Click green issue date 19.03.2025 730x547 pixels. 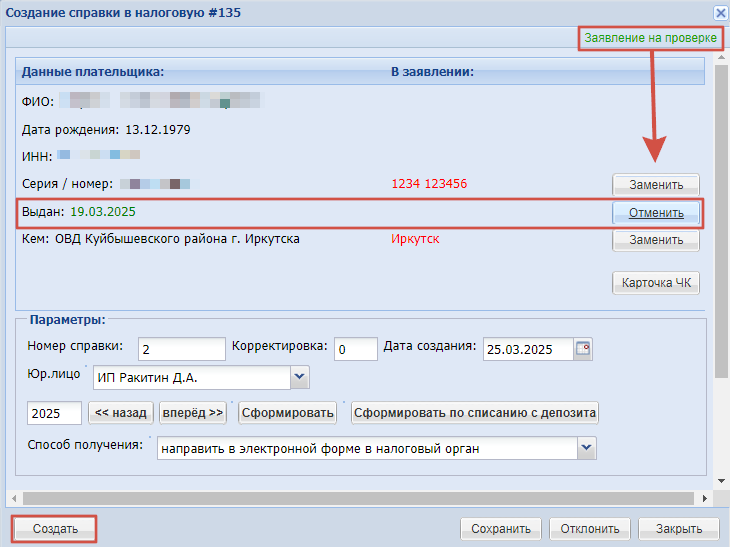pyautogui.click(x=103, y=212)
